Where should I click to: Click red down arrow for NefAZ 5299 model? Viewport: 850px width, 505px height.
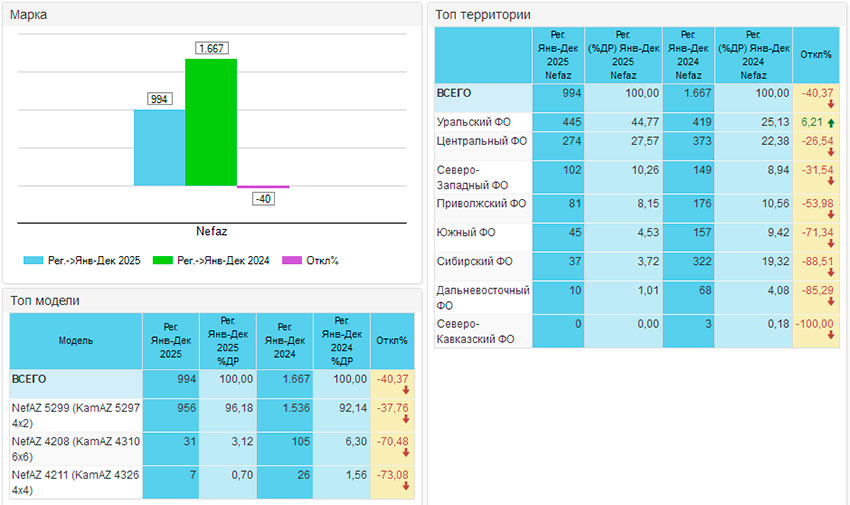pyautogui.click(x=406, y=418)
